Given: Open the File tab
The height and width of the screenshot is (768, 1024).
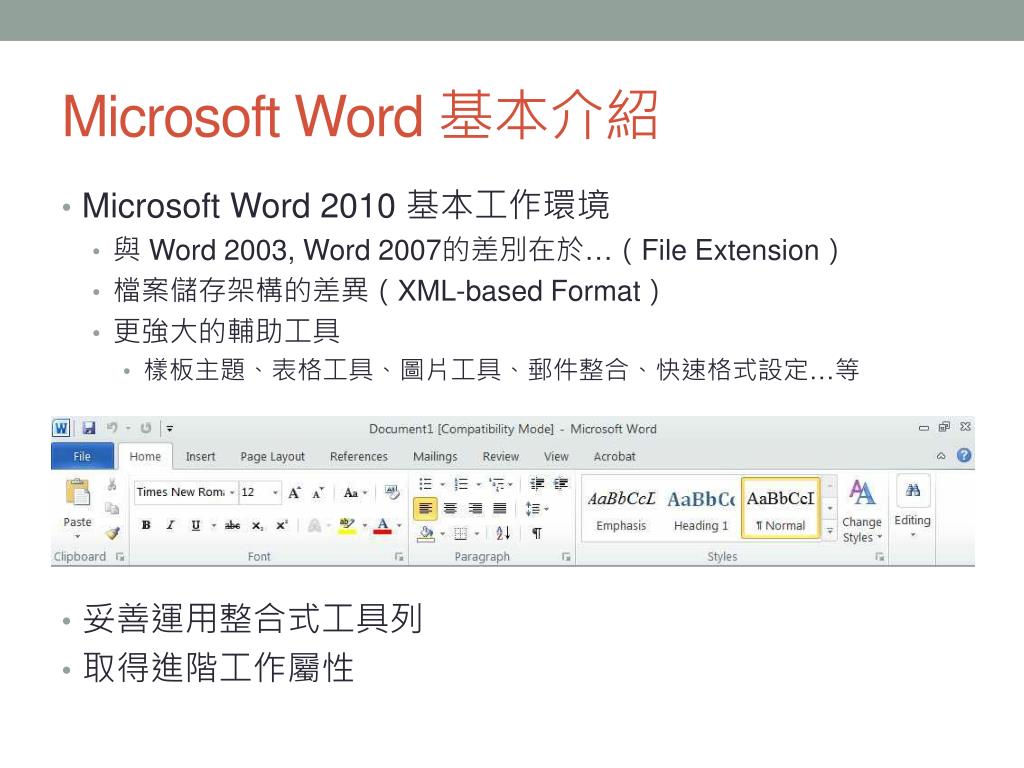Looking at the screenshot, I should tap(82, 456).
